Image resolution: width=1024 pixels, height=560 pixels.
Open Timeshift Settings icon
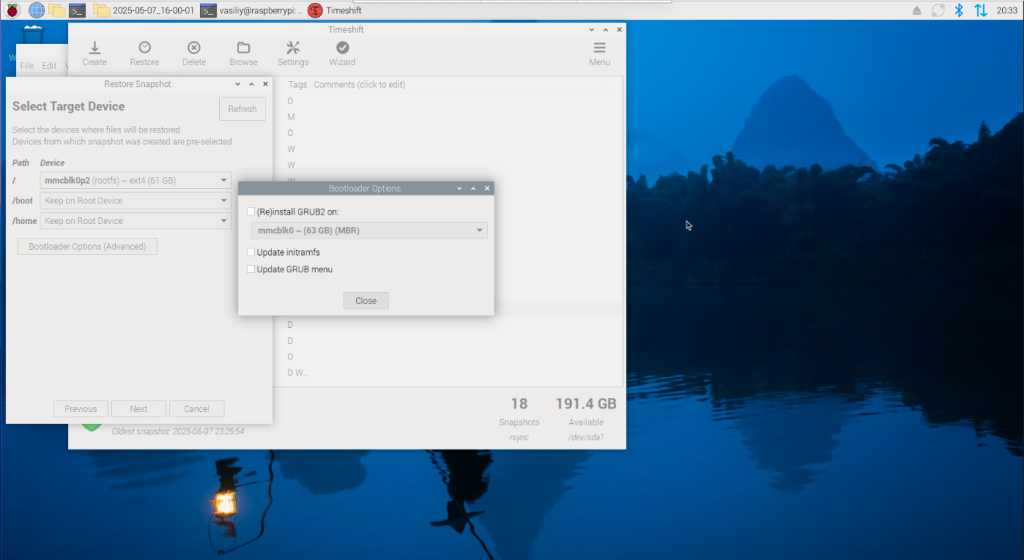(293, 48)
